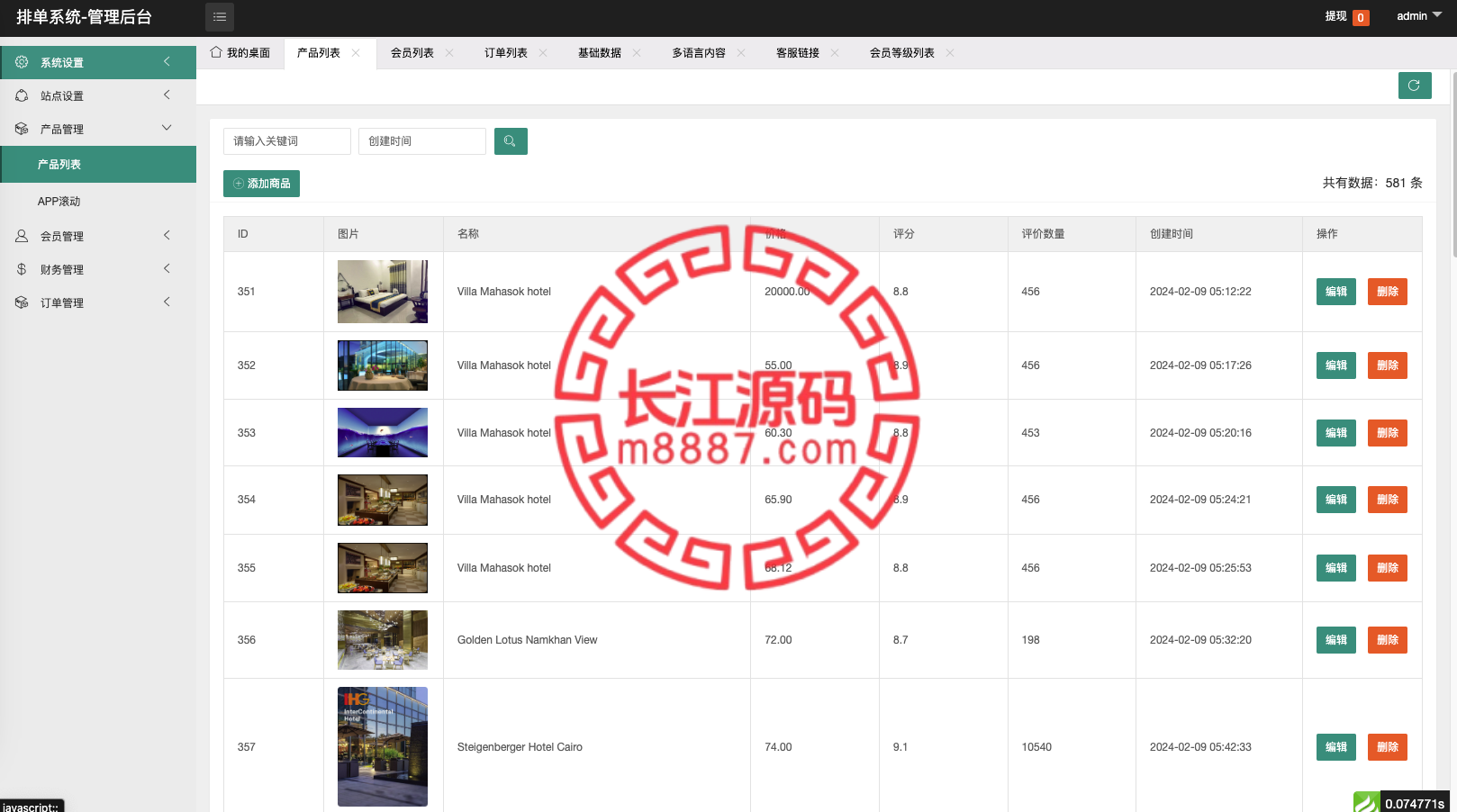Expand the 财务管理 menu chevron
This screenshot has width=1457, height=812.
point(167,268)
